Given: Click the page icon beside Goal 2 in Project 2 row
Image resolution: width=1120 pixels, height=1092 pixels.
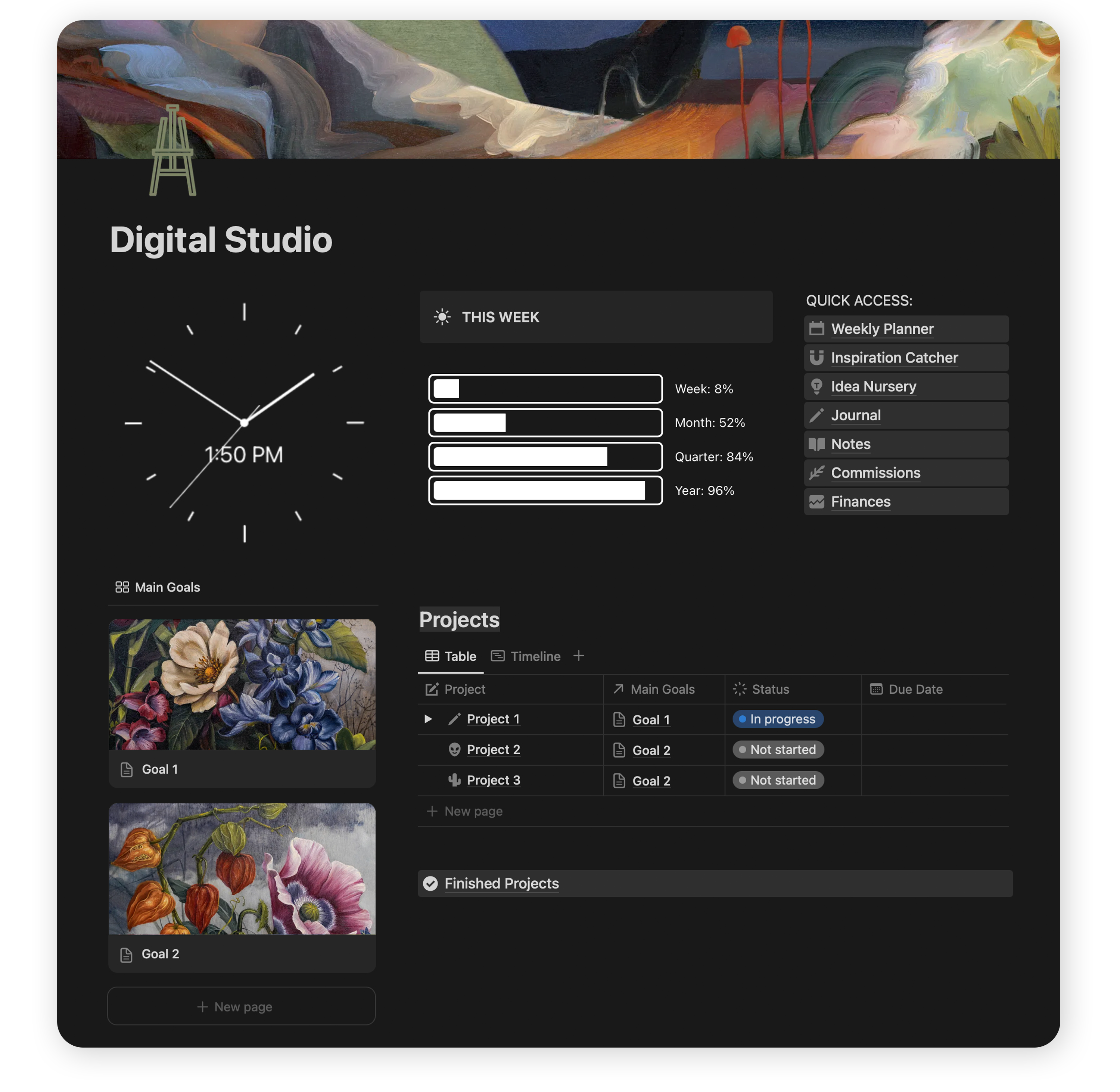Looking at the screenshot, I should tap(619, 750).
